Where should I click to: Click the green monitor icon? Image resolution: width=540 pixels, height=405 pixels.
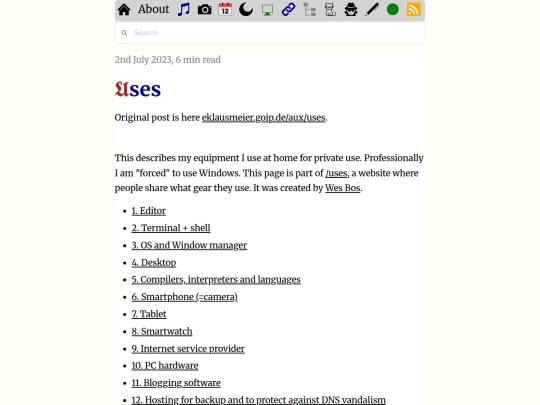click(x=267, y=10)
